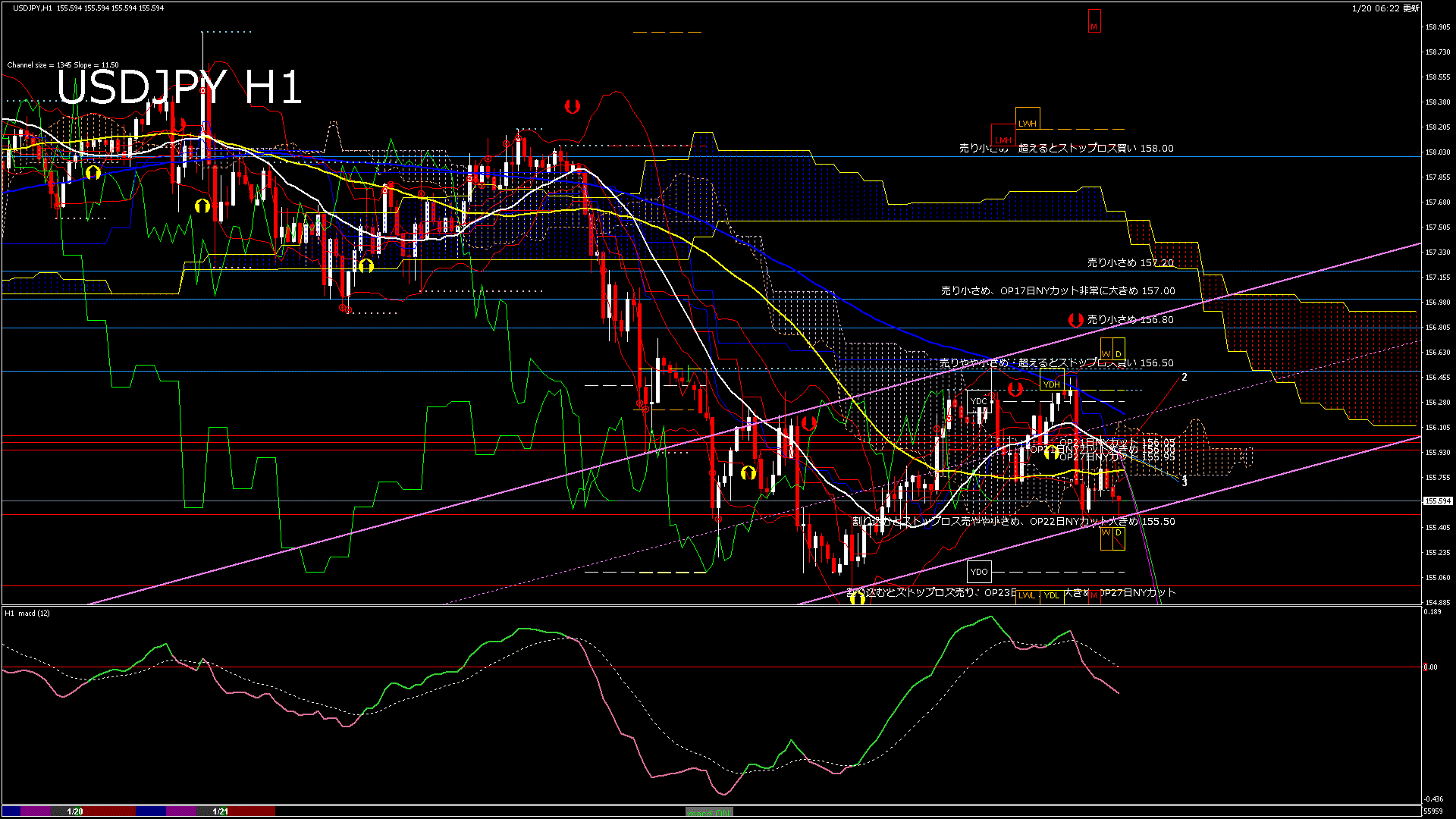1456x819 pixels.
Task: Select the yellow YDH marker label
Action: click(x=1051, y=384)
